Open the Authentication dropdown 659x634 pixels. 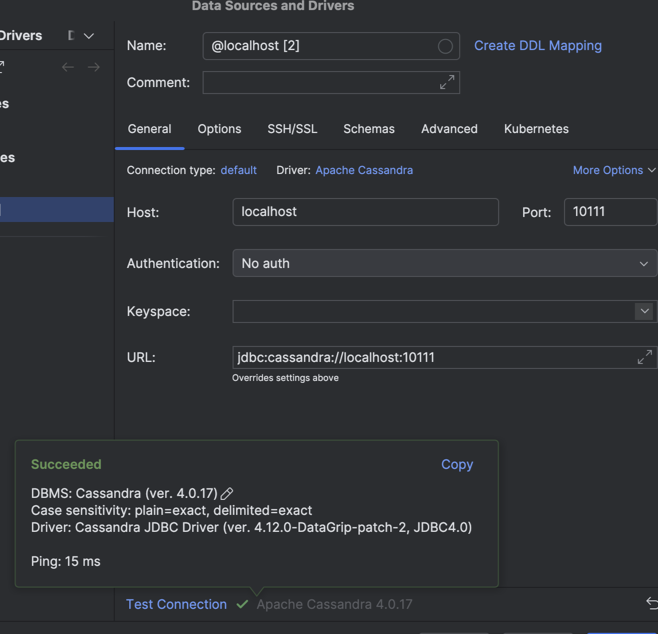(444, 263)
